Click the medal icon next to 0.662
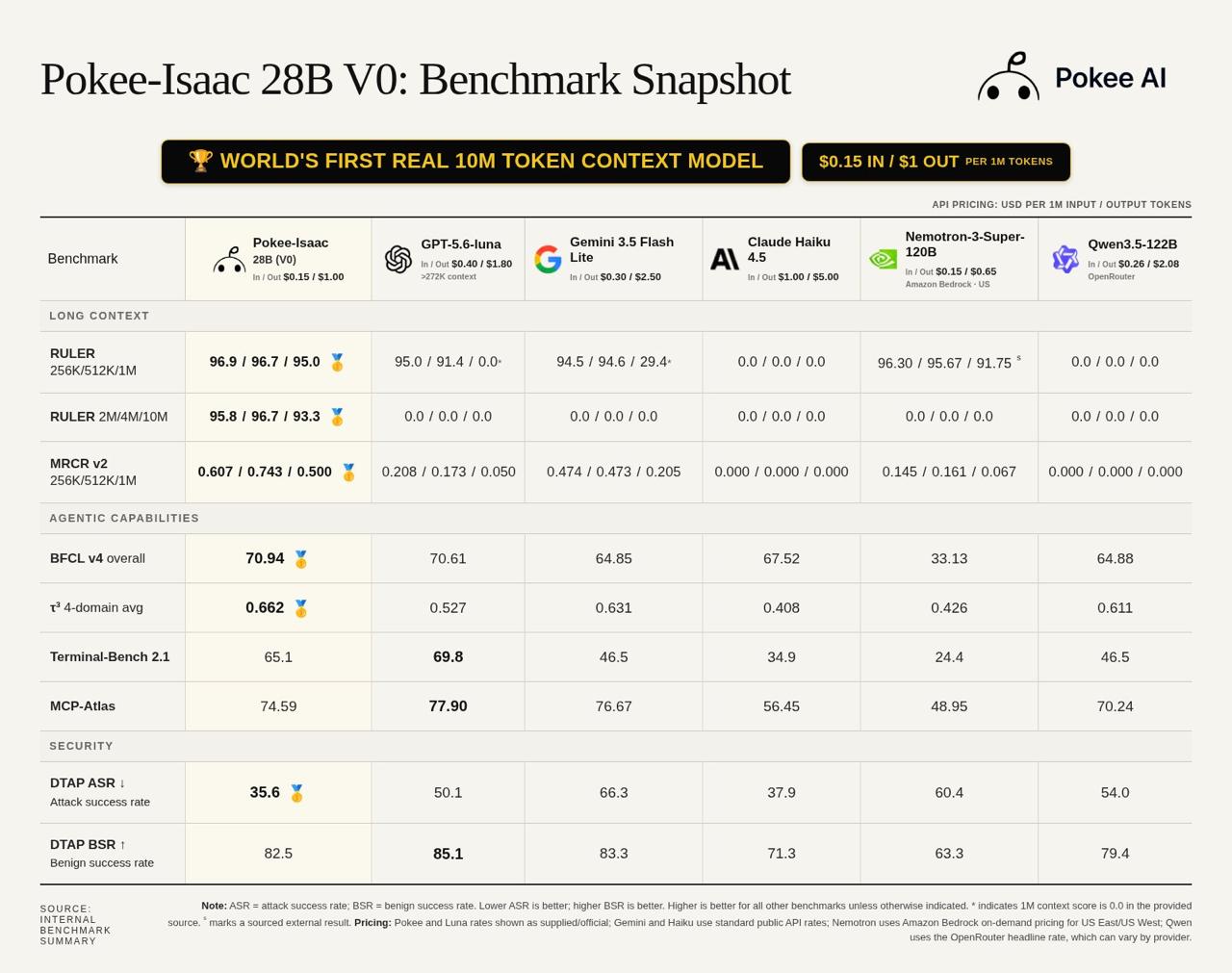 coord(300,608)
